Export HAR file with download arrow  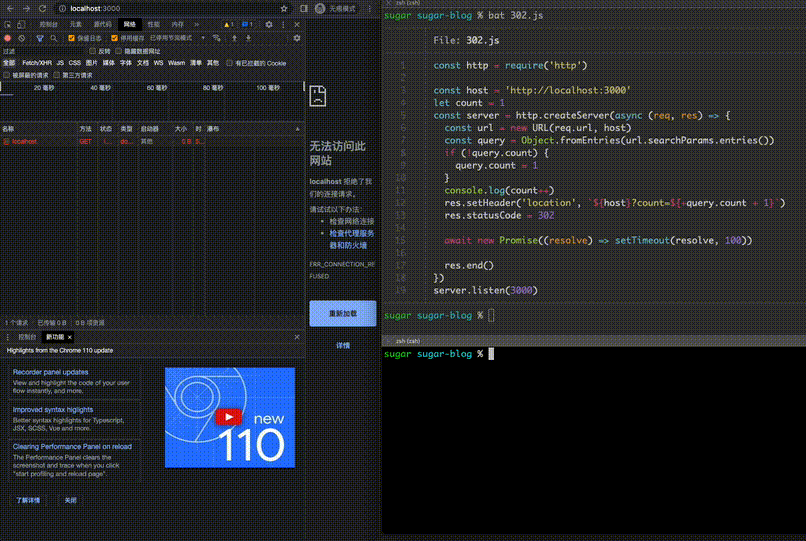[x=248, y=38]
